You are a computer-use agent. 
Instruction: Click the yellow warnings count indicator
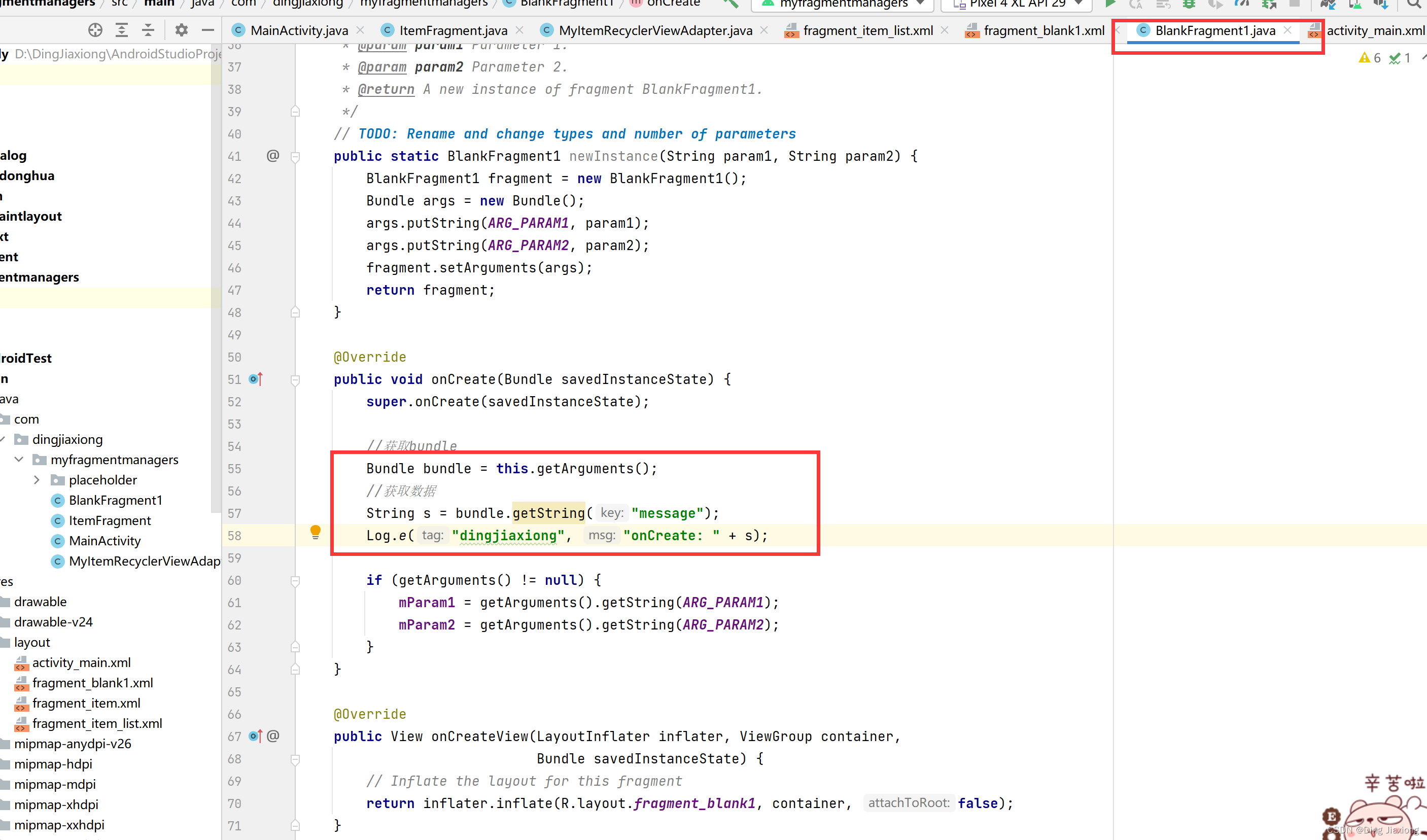pyautogui.click(x=1370, y=58)
